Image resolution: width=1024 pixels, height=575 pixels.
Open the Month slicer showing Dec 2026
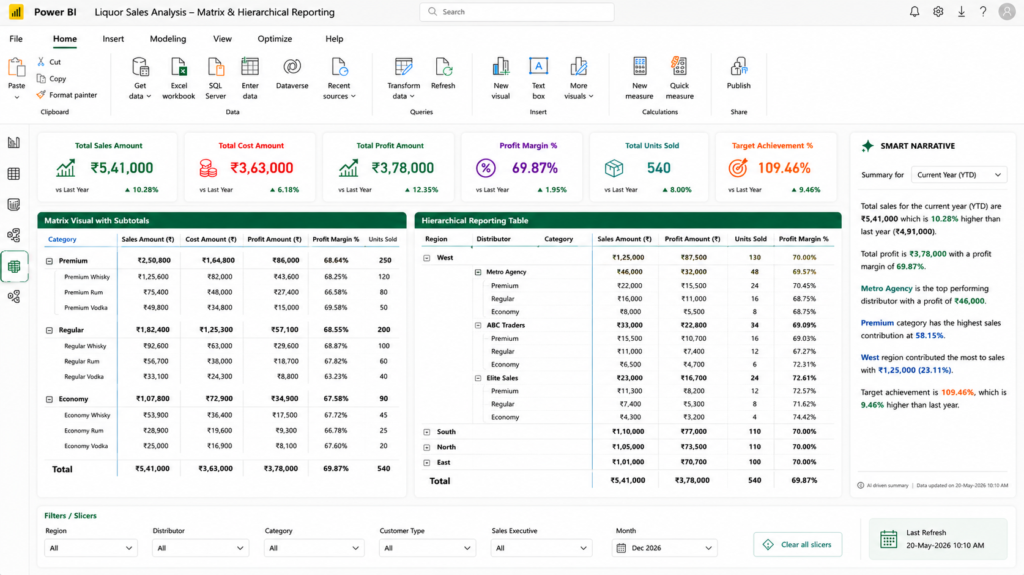pos(666,548)
